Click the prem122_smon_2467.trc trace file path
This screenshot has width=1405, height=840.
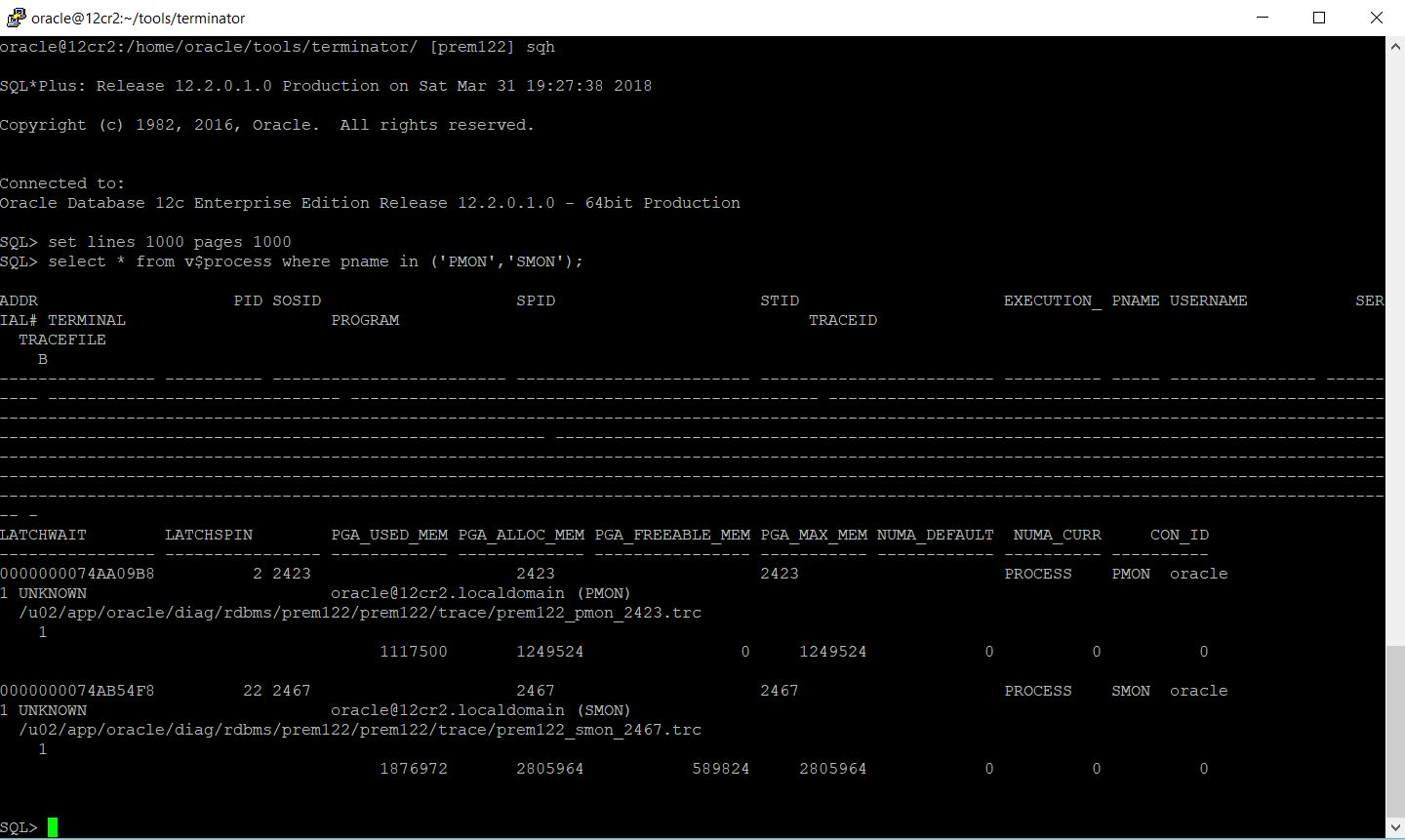[x=359, y=730]
